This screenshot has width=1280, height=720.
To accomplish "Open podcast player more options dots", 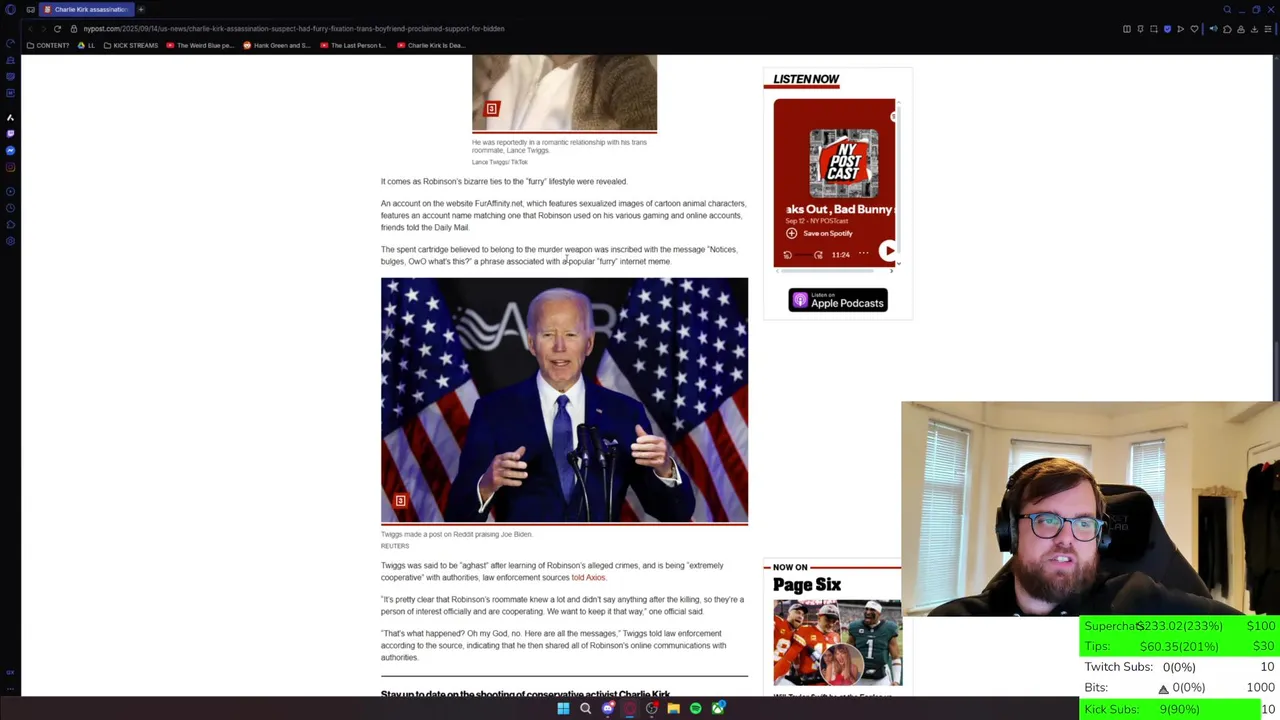I will (x=863, y=254).
